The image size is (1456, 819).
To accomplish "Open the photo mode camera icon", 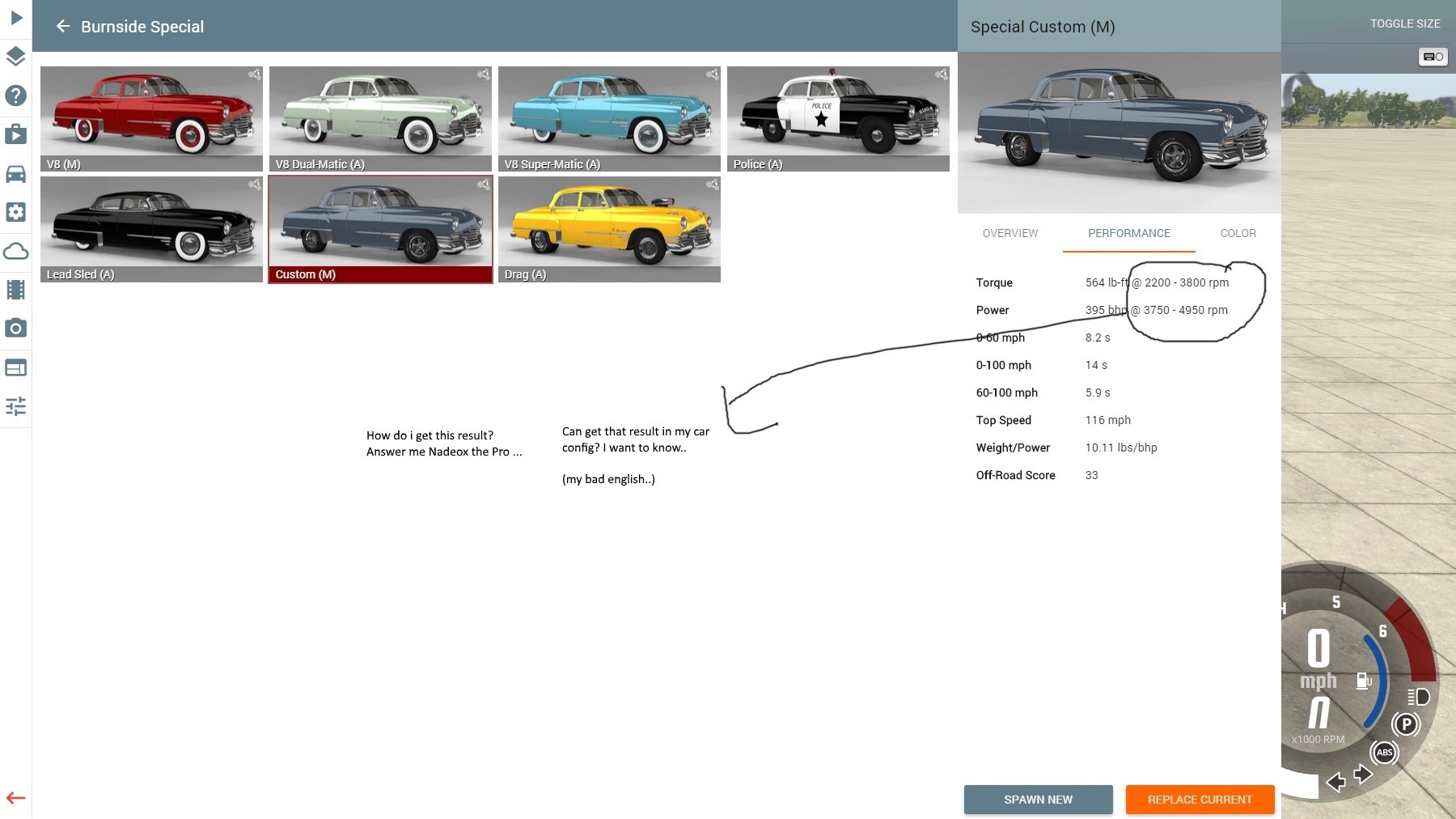I will pyautogui.click(x=15, y=328).
